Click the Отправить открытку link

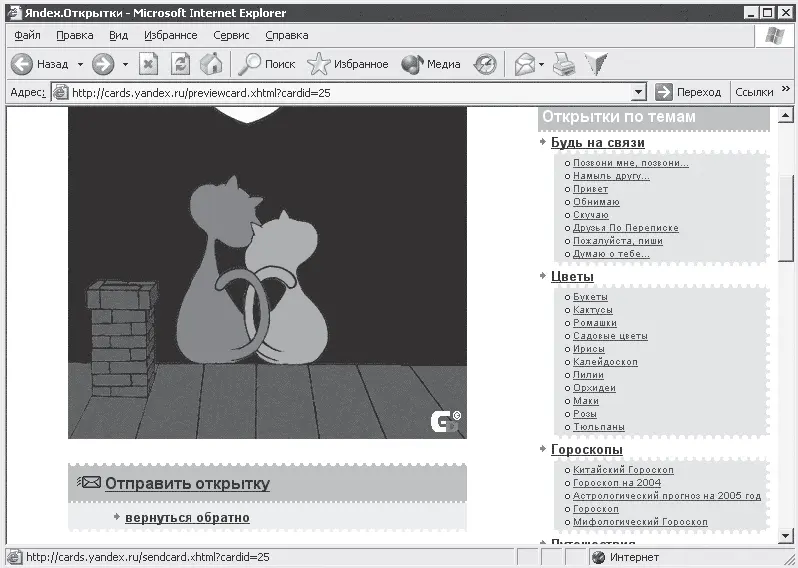point(187,483)
